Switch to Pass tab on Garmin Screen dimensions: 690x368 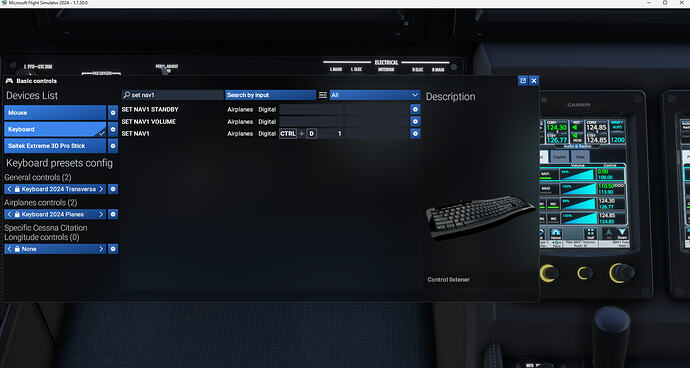[x=580, y=157]
